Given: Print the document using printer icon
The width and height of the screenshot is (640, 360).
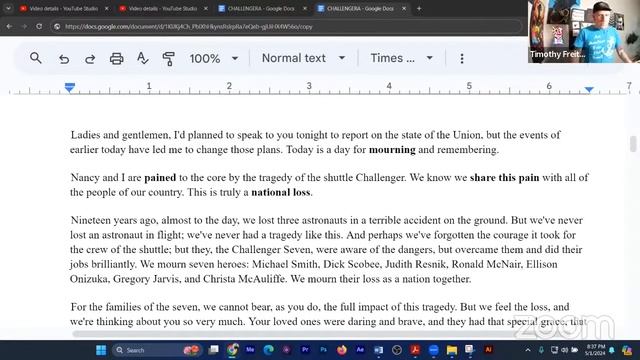Looking at the screenshot, I should click(x=116, y=59).
